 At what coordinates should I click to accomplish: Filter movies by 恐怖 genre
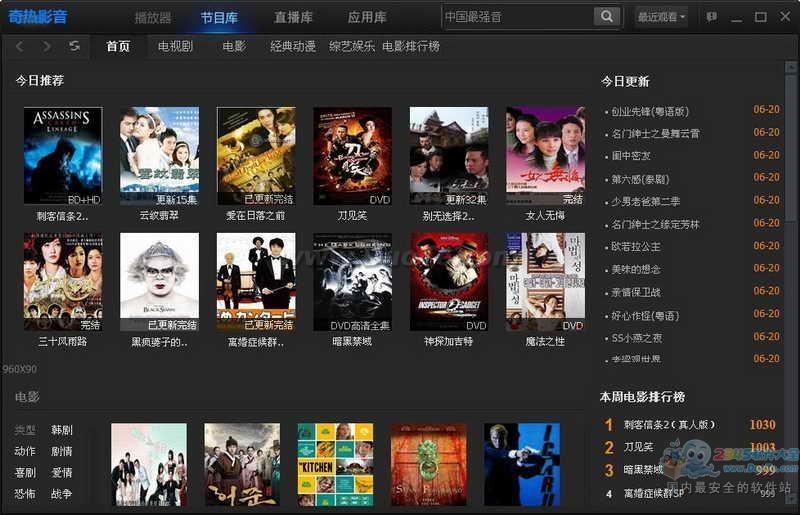point(25,494)
